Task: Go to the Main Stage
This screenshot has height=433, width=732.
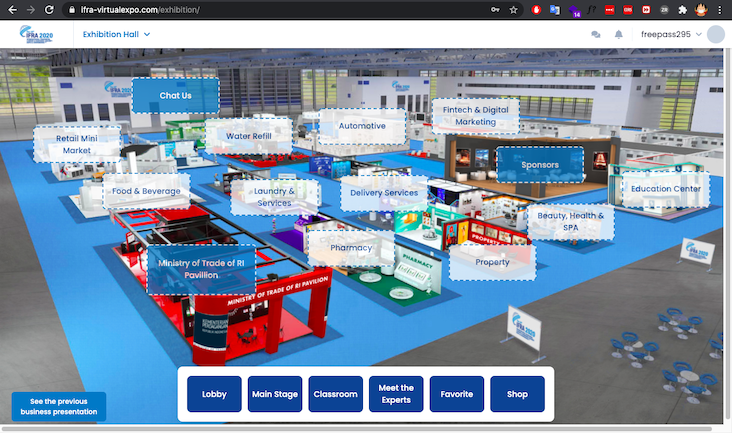Action: pos(275,394)
